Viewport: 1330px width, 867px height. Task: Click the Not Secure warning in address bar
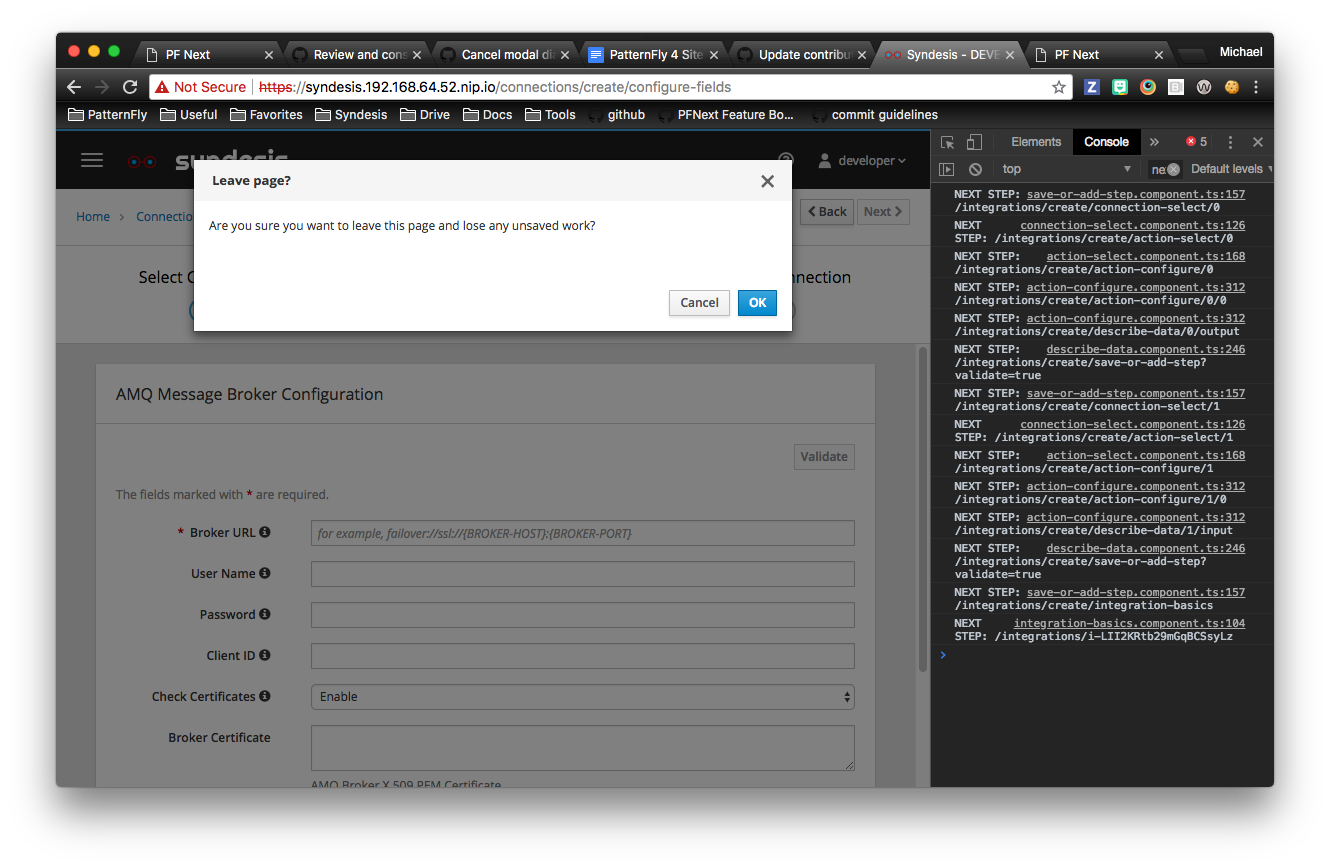pos(200,87)
